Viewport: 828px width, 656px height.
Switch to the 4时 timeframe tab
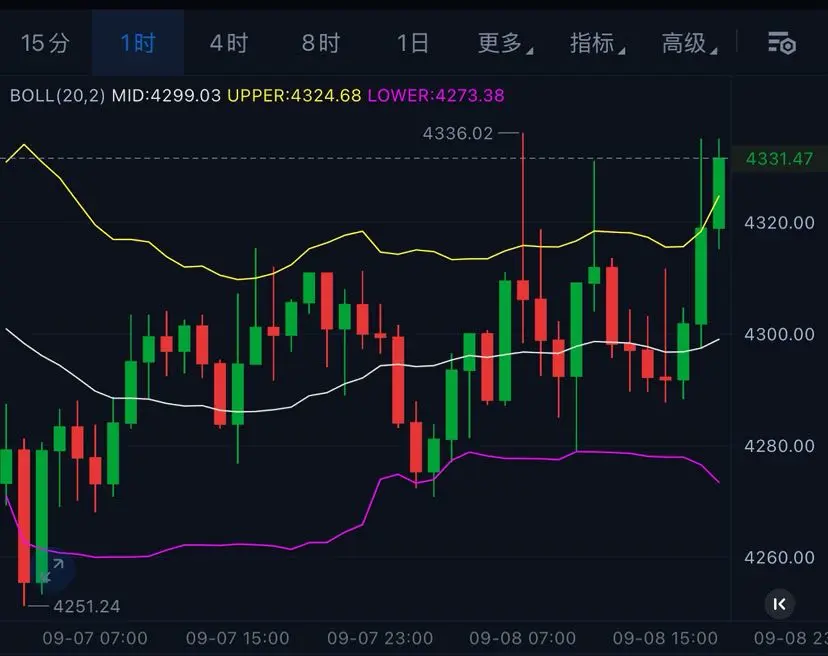pos(229,43)
